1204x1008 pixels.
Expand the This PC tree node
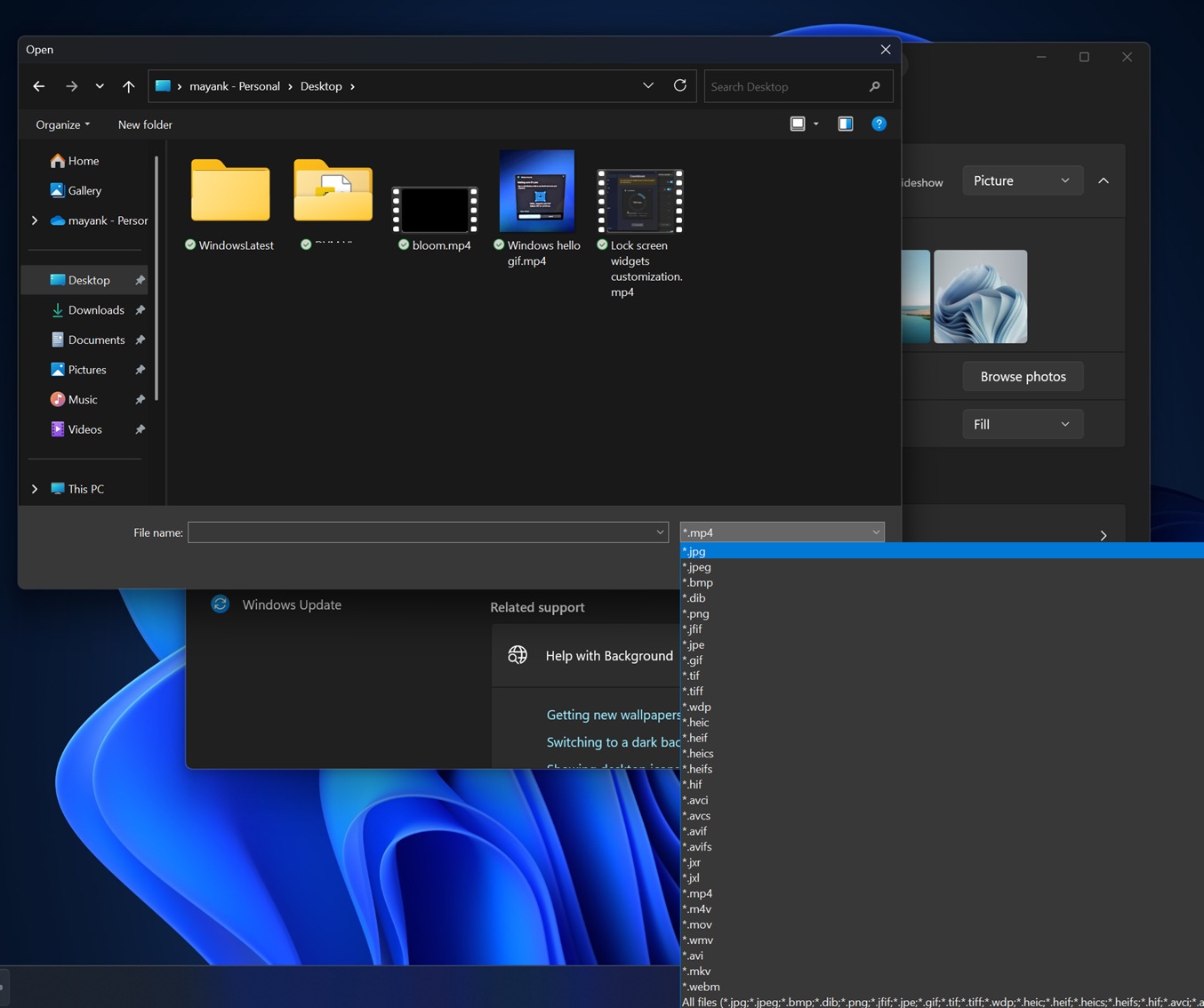point(35,489)
